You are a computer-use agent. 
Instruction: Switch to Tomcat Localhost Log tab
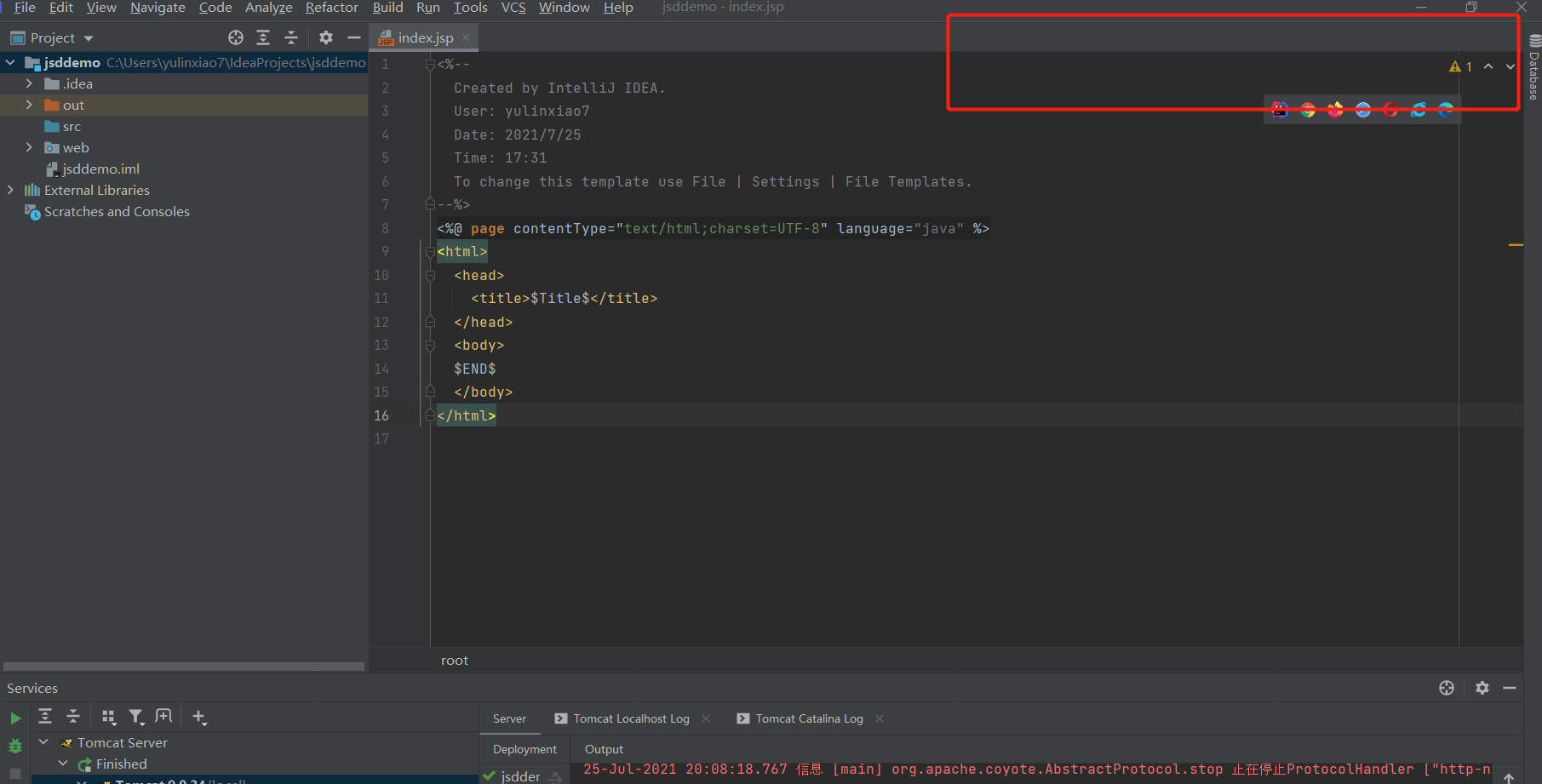622,718
